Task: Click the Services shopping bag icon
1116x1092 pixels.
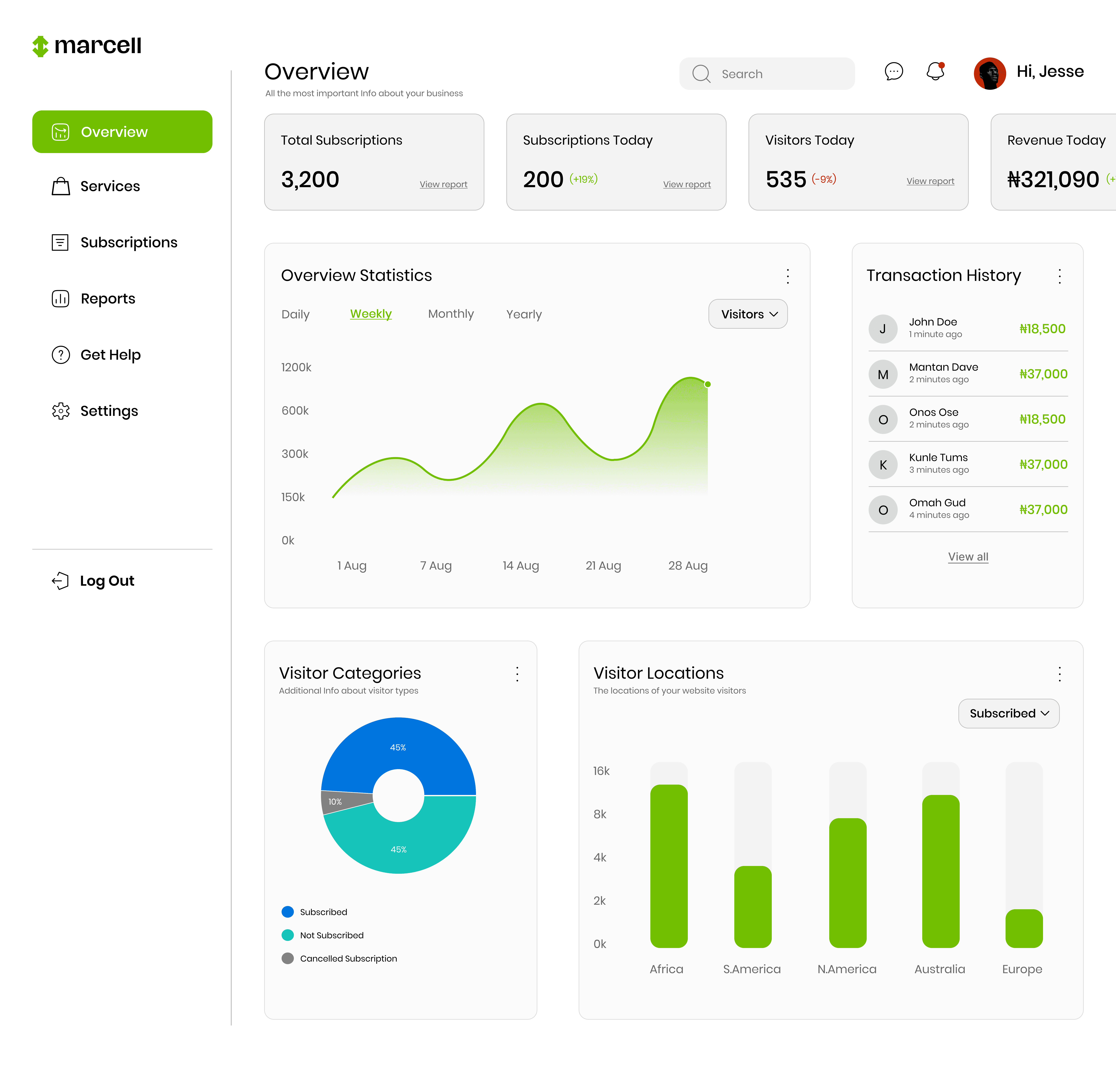Action: pos(61,186)
